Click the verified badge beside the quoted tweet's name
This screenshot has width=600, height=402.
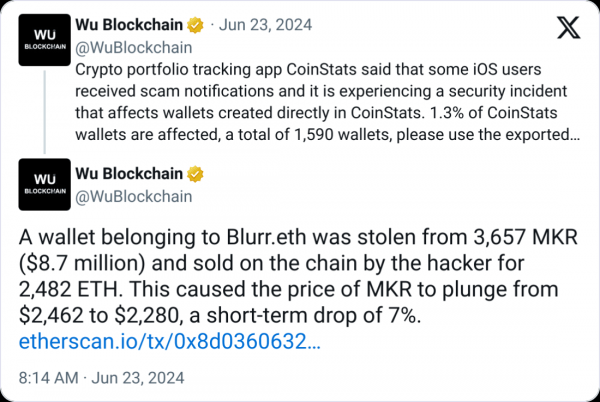pyautogui.click(x=198, y=23)
